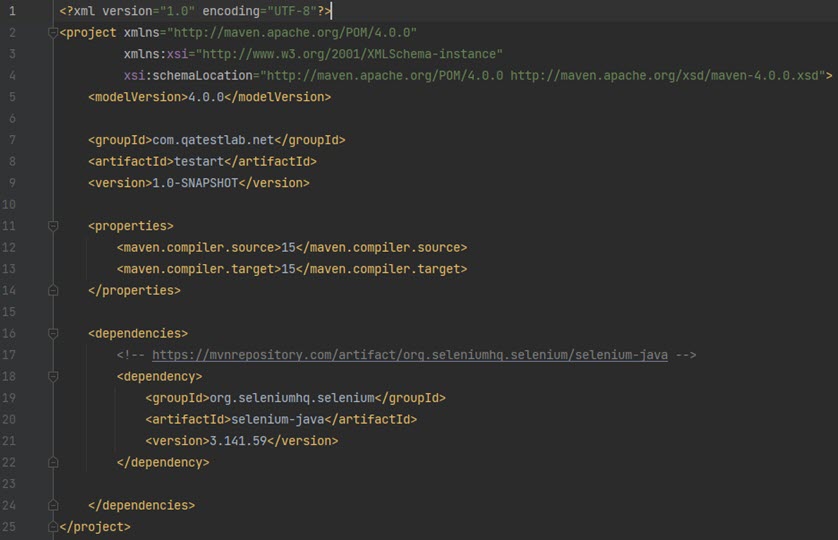The image size is (838, 540).
Task: Place cursor in testart artifactId value
Action: tap(199, 161)
